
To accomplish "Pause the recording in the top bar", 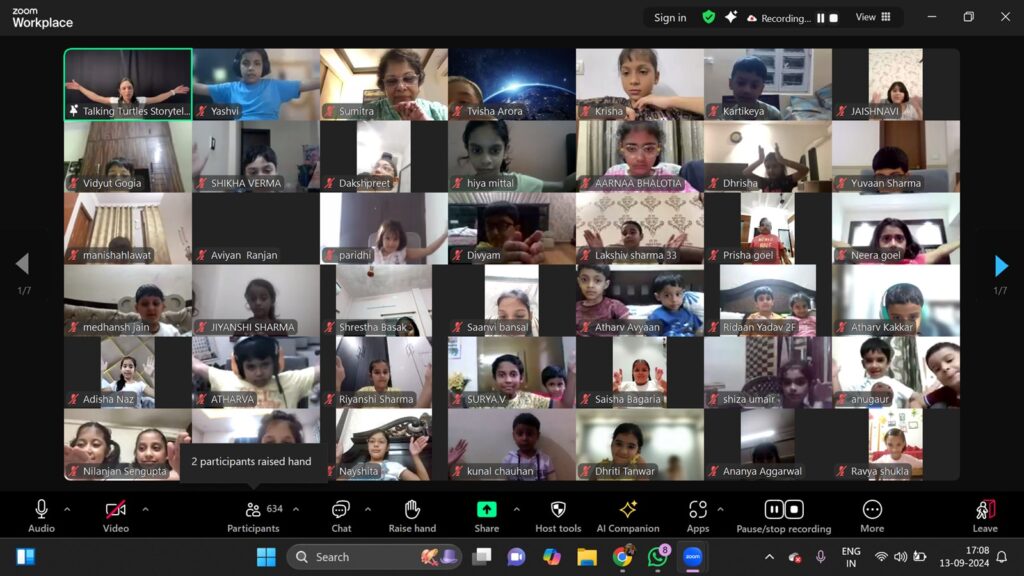I will click(821, 18).
